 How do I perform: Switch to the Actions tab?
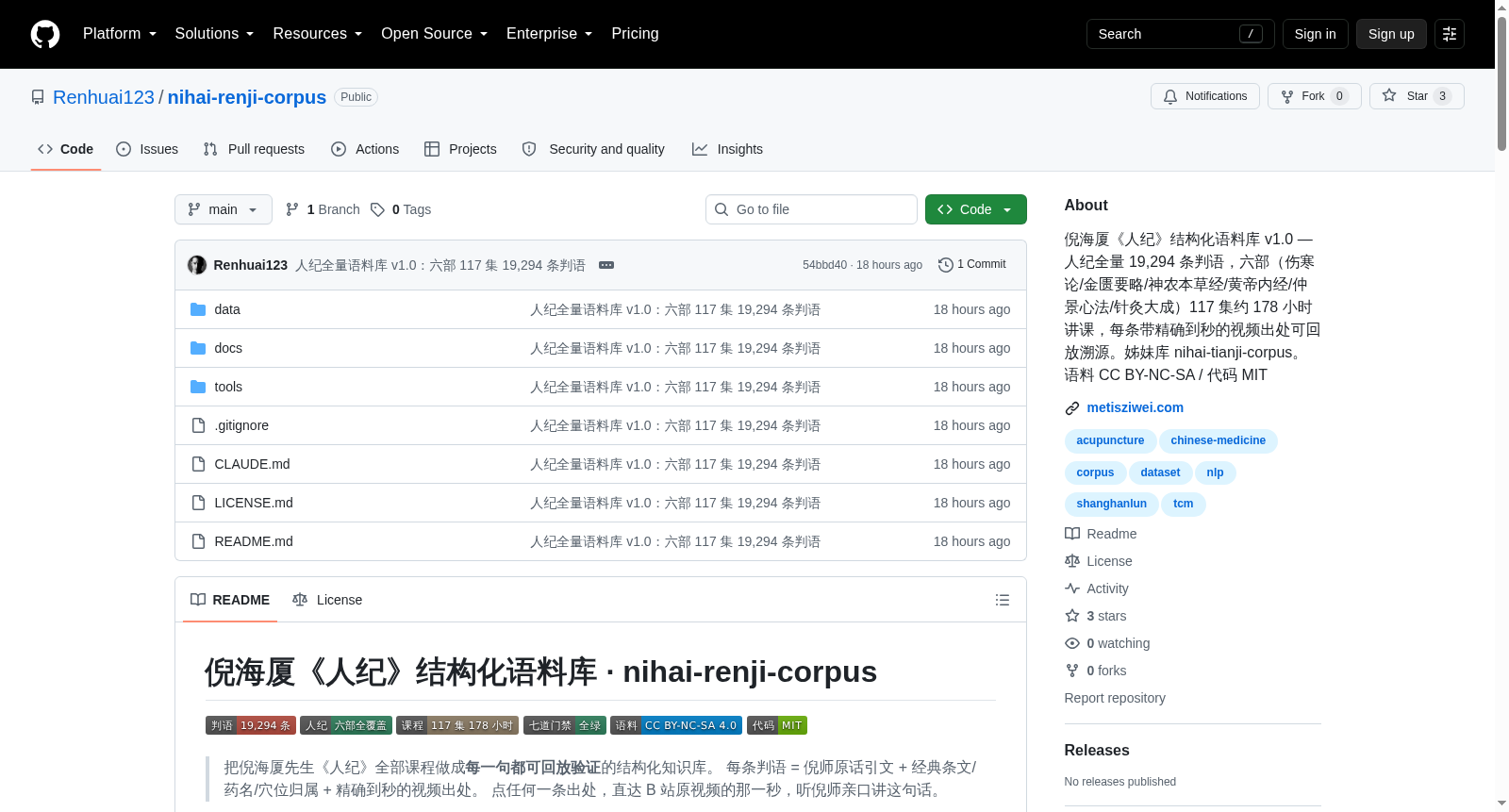tap(365, 149)
